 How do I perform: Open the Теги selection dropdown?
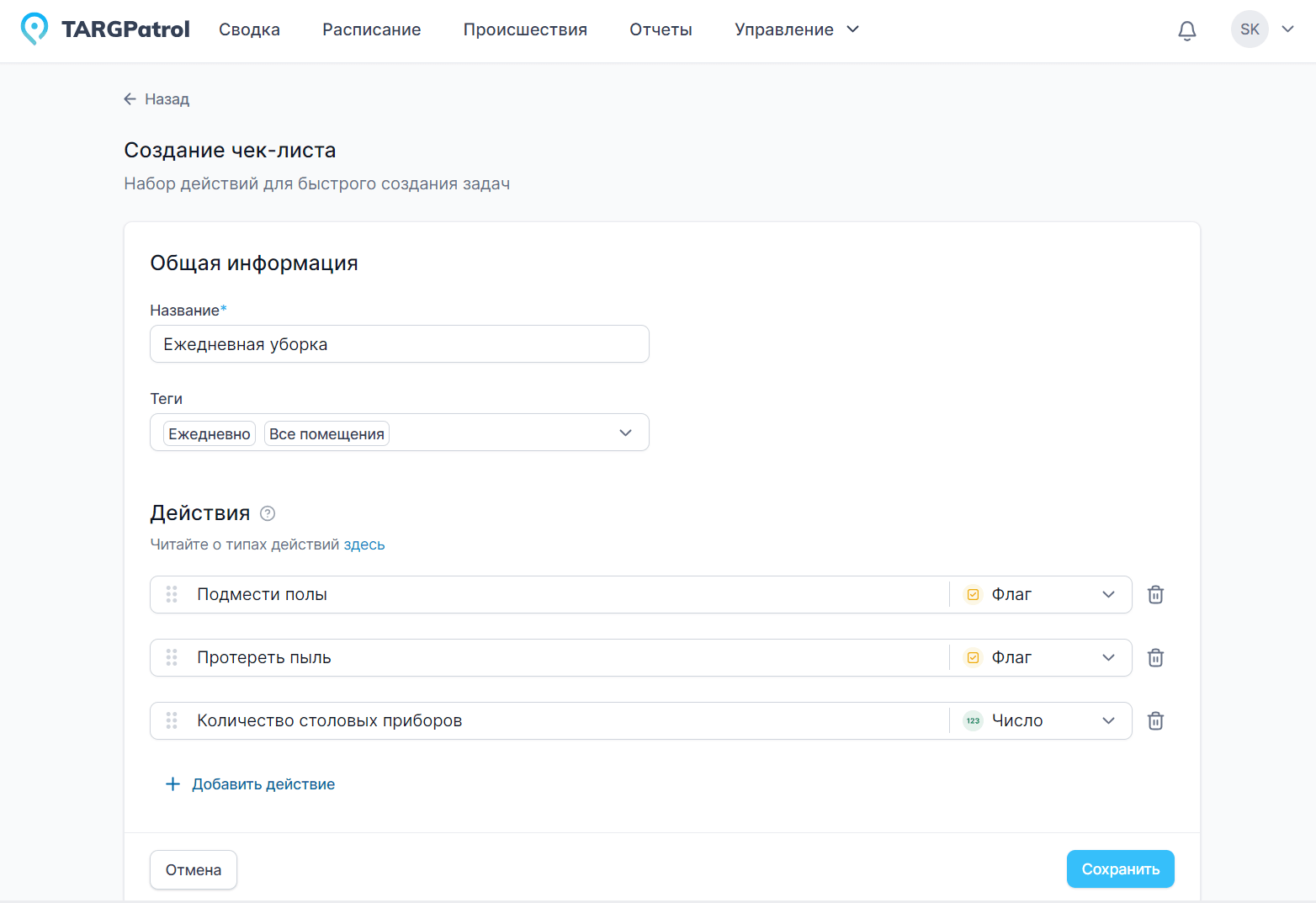pyautogui.click(x=625, y=432)
